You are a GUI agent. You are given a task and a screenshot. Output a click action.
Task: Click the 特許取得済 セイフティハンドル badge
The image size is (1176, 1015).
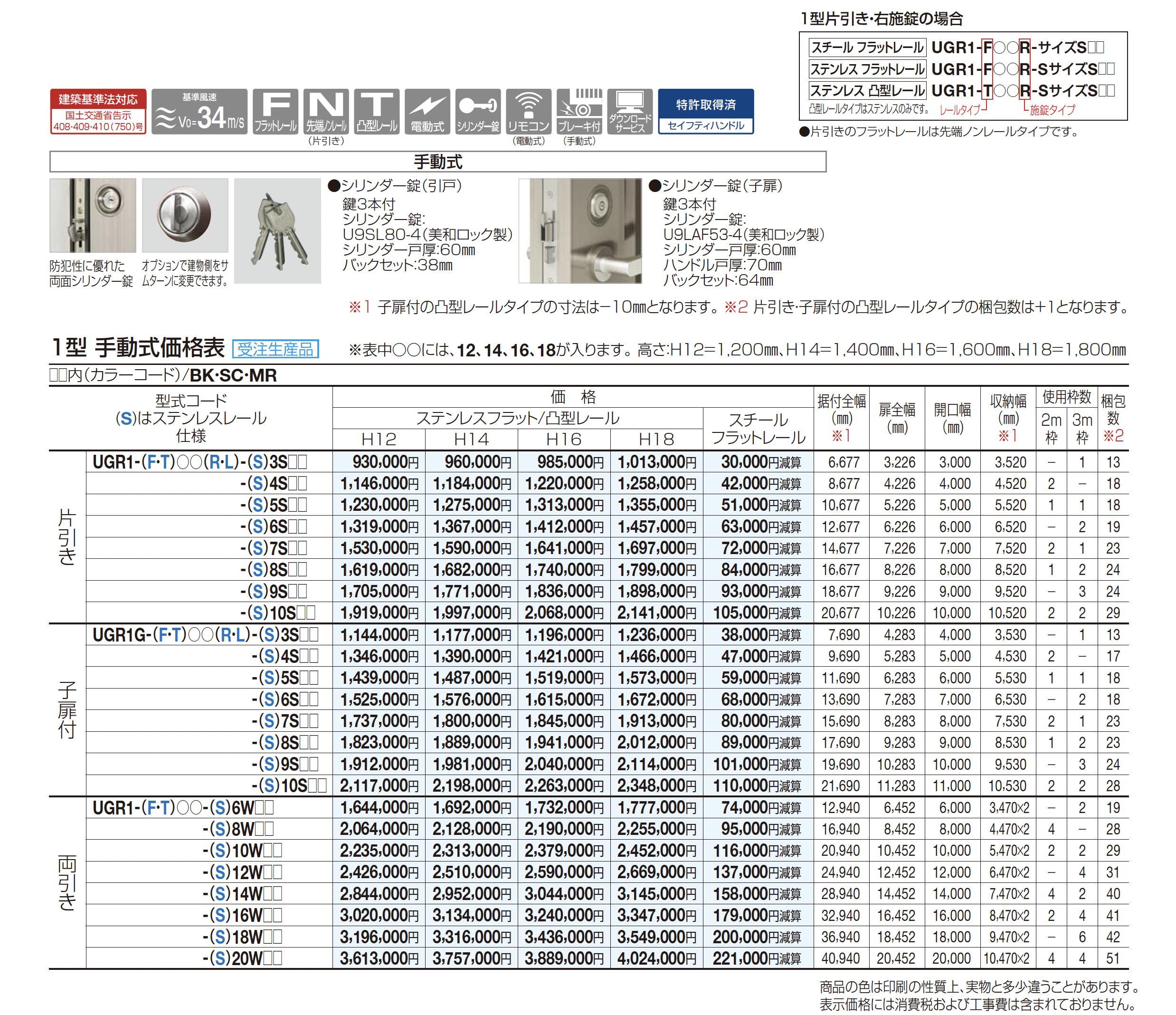coord(705,111)
